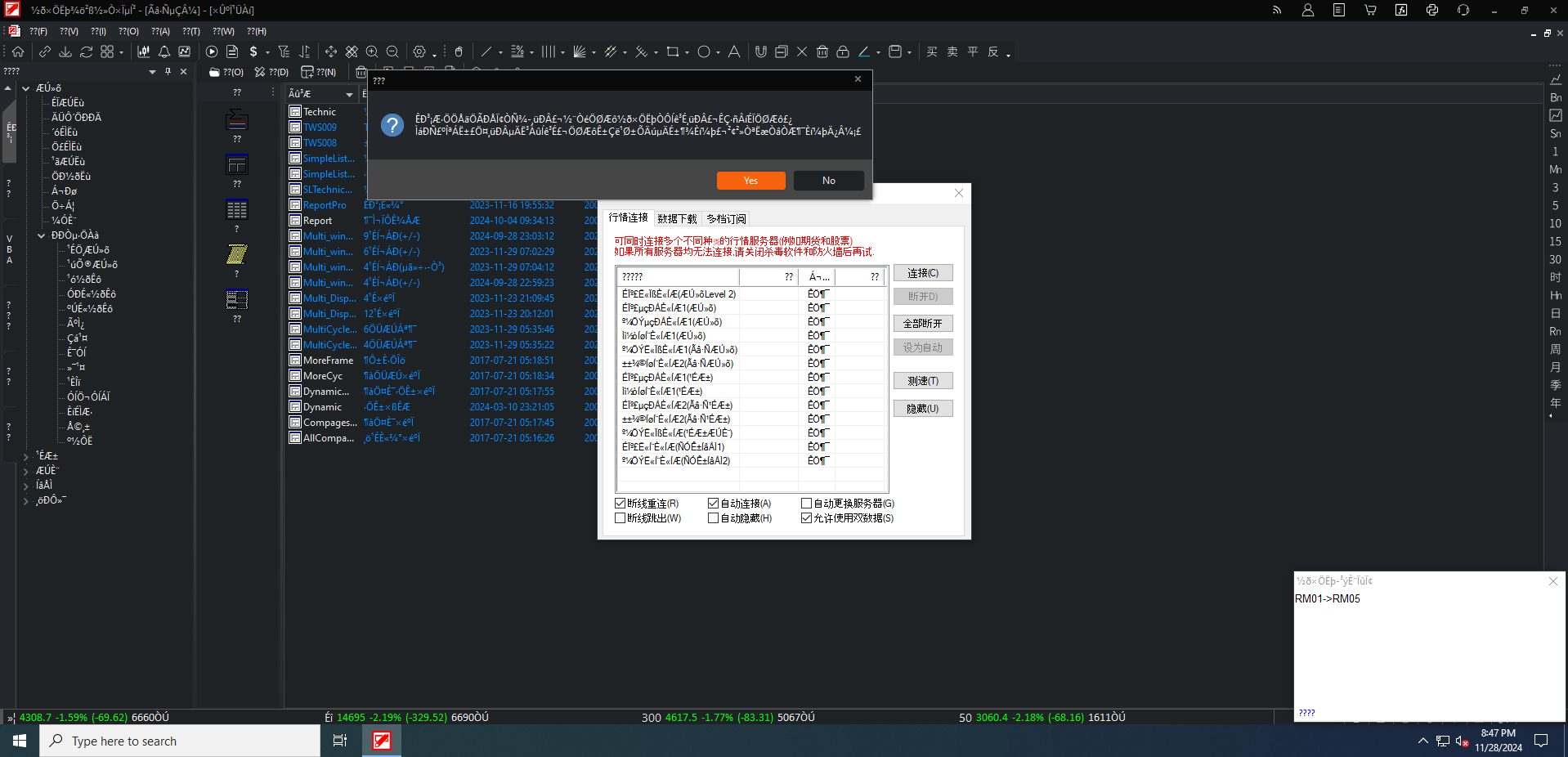Enable the 自动更换服务器(G) checkbox

click(806, 504)
